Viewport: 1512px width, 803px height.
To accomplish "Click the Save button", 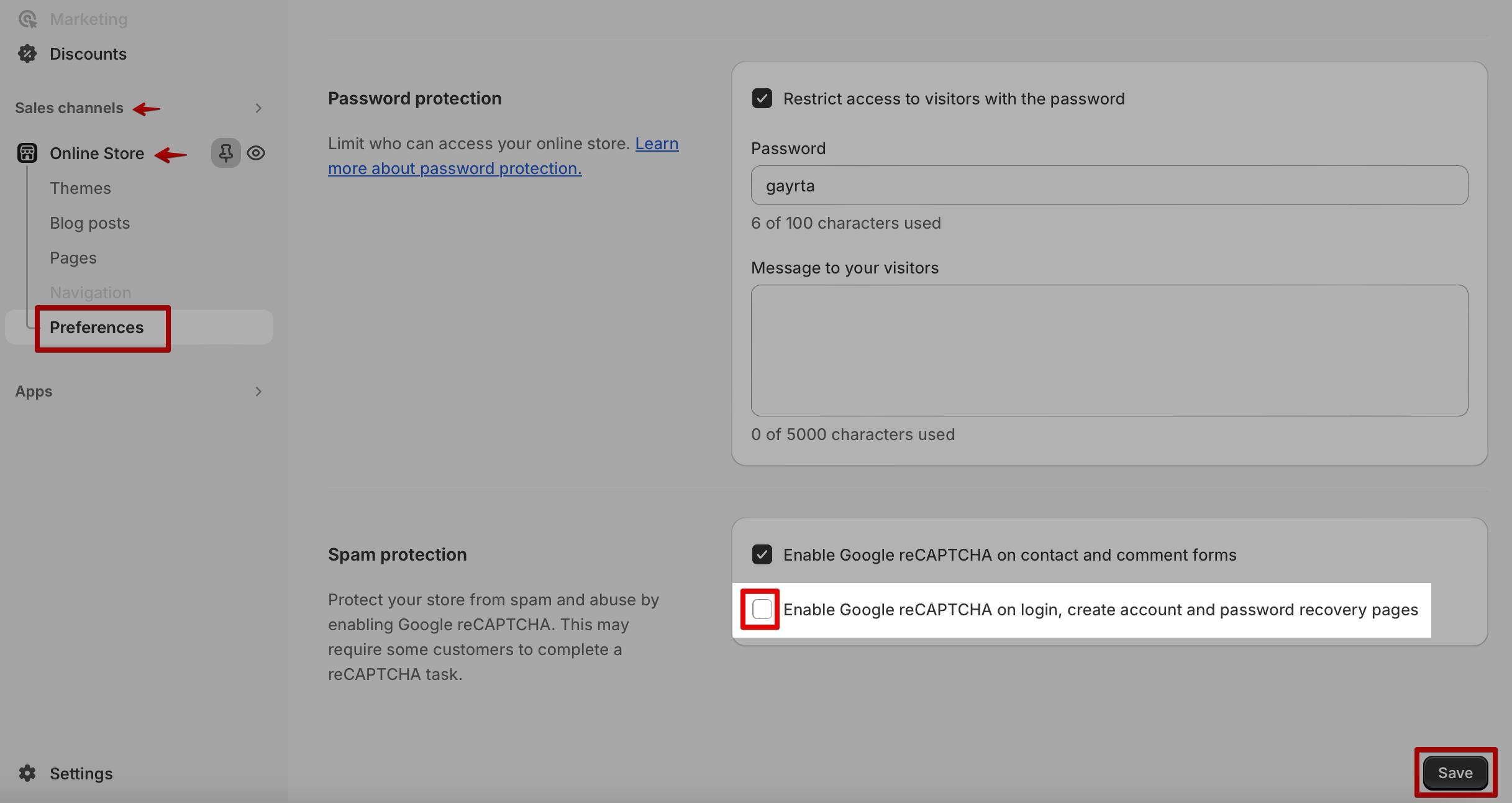I will [1455, 773].
